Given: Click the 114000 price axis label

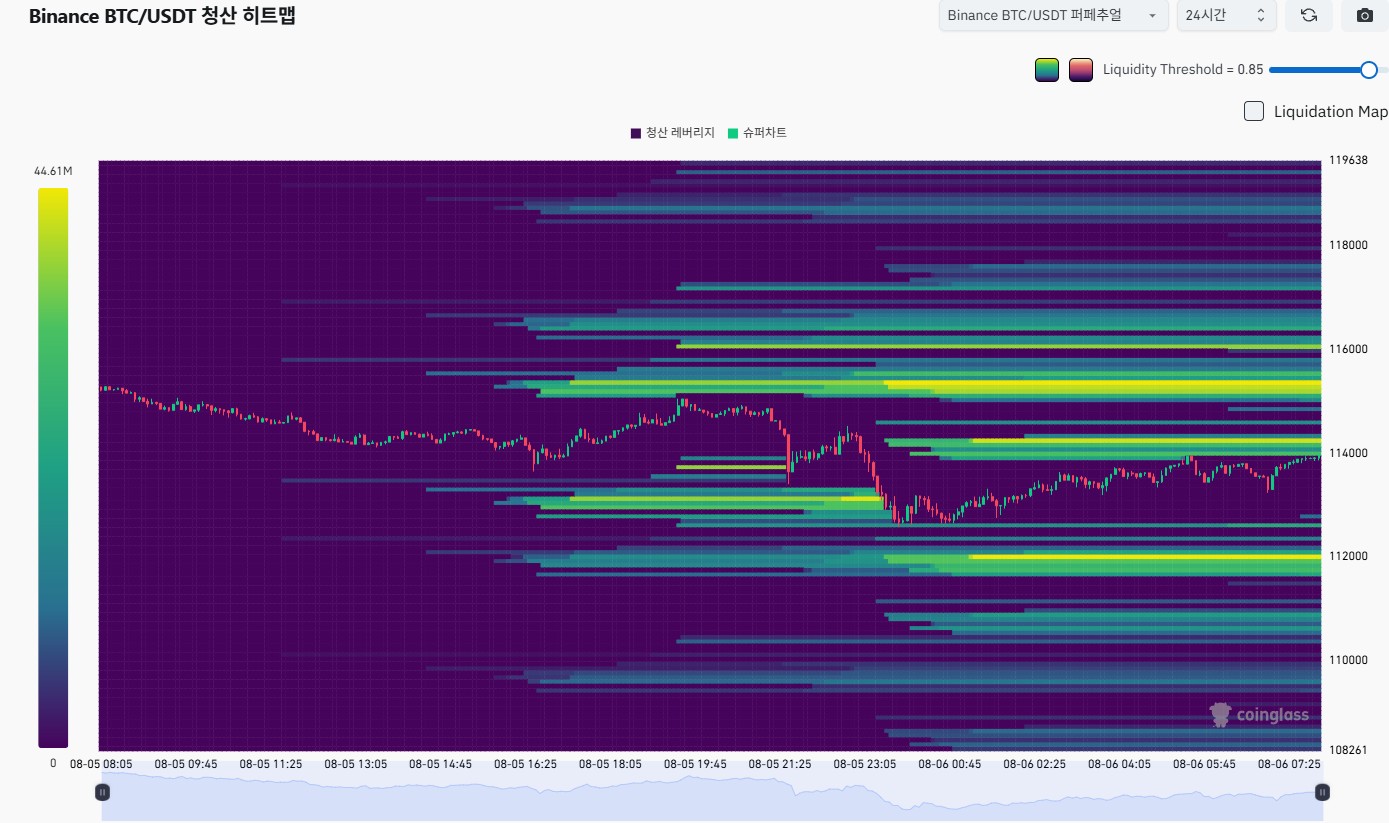Looking at the screenshot, I should pyautogui.click(x=1347, y=453).
